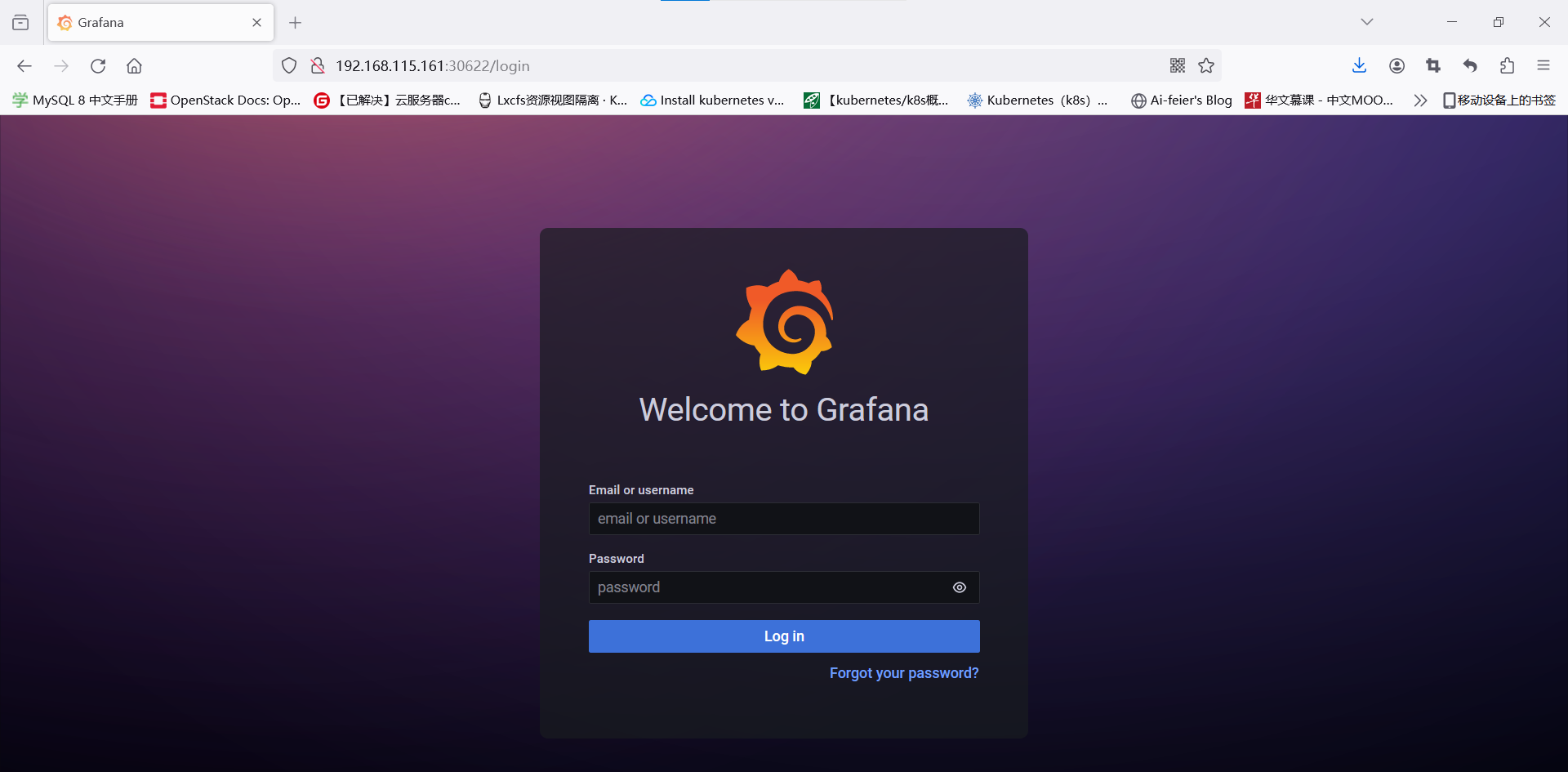Open 移动设备上的书签 folder

[x=1499, y=100]
